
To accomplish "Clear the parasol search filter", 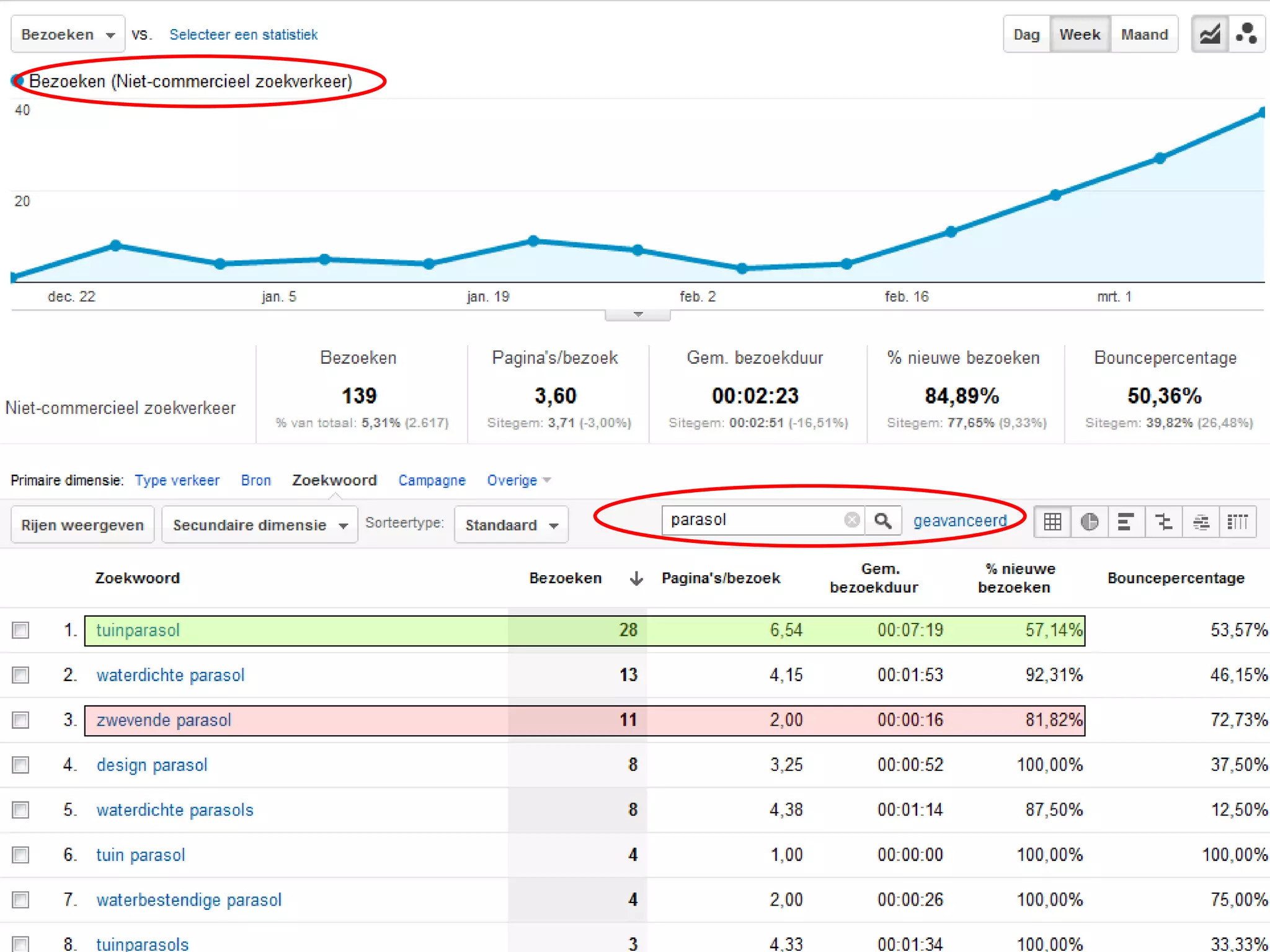I will pos(852,520).
